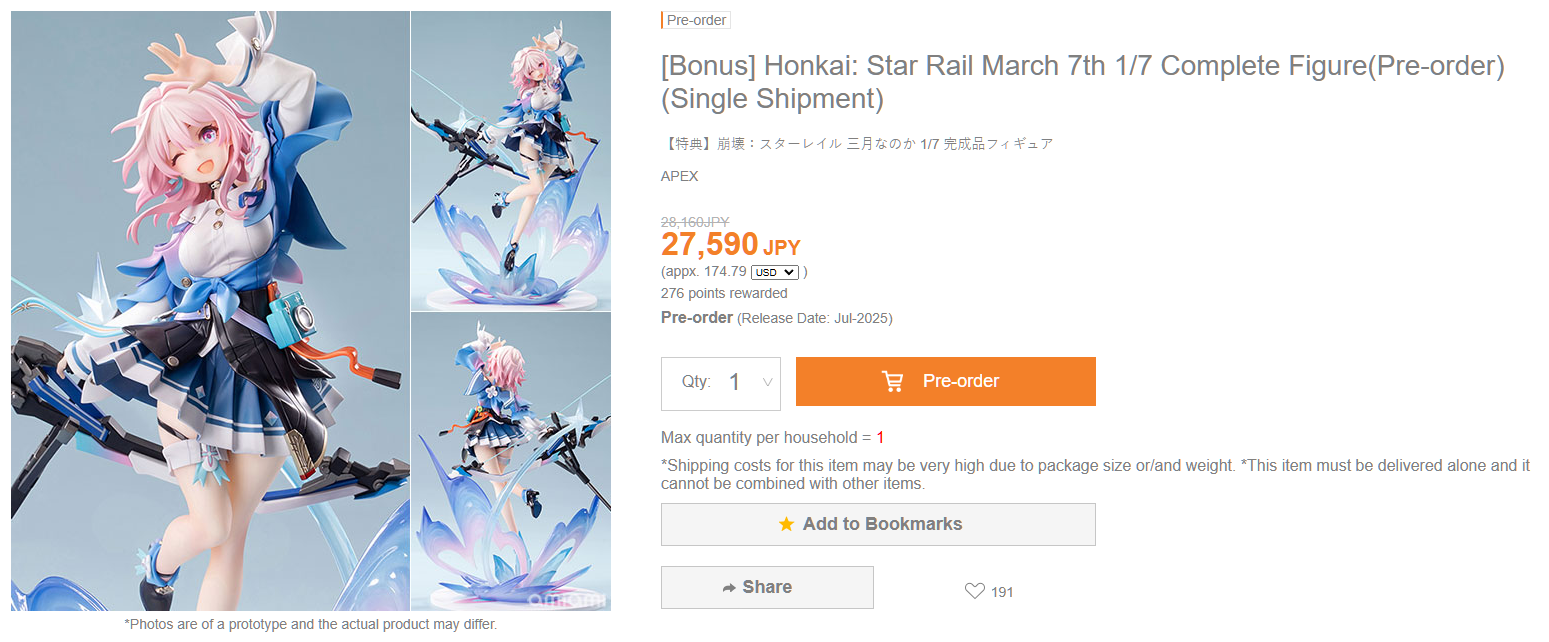
Task: View the bottom-right back-view thumbnail
Action: tap(510, 461)
